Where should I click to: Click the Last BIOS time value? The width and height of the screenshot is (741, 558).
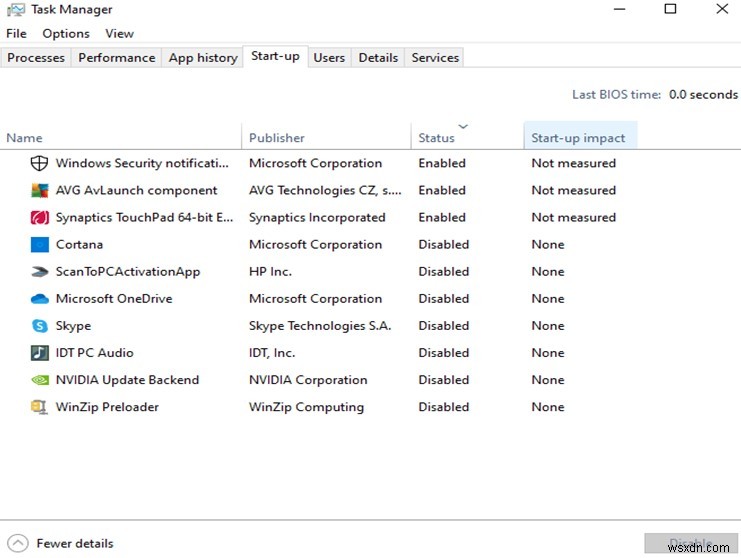(703, 94)
